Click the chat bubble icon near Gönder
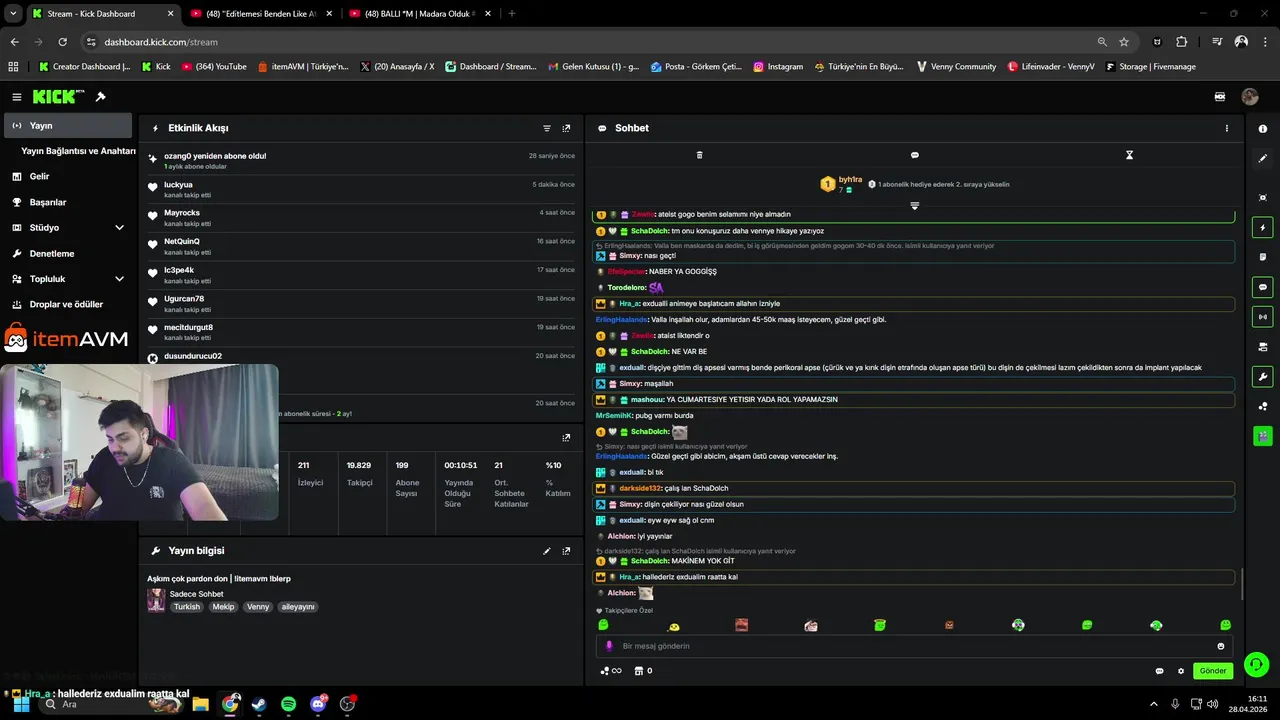 [x=1160, y=671]
